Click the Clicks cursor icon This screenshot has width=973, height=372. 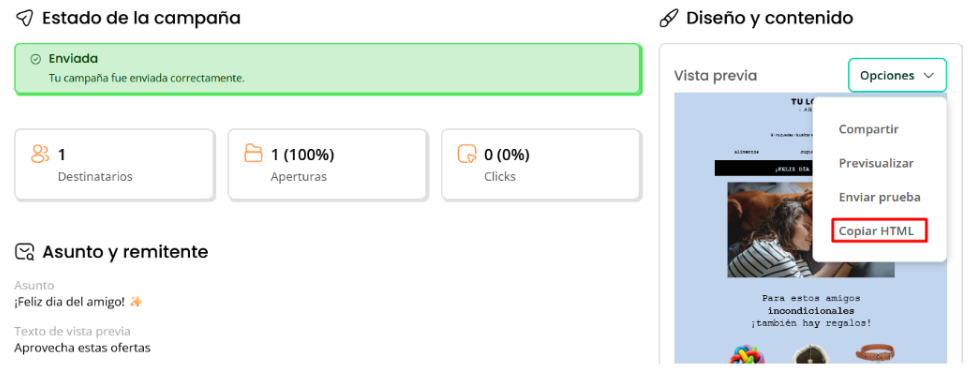click(x=467, y=153)
